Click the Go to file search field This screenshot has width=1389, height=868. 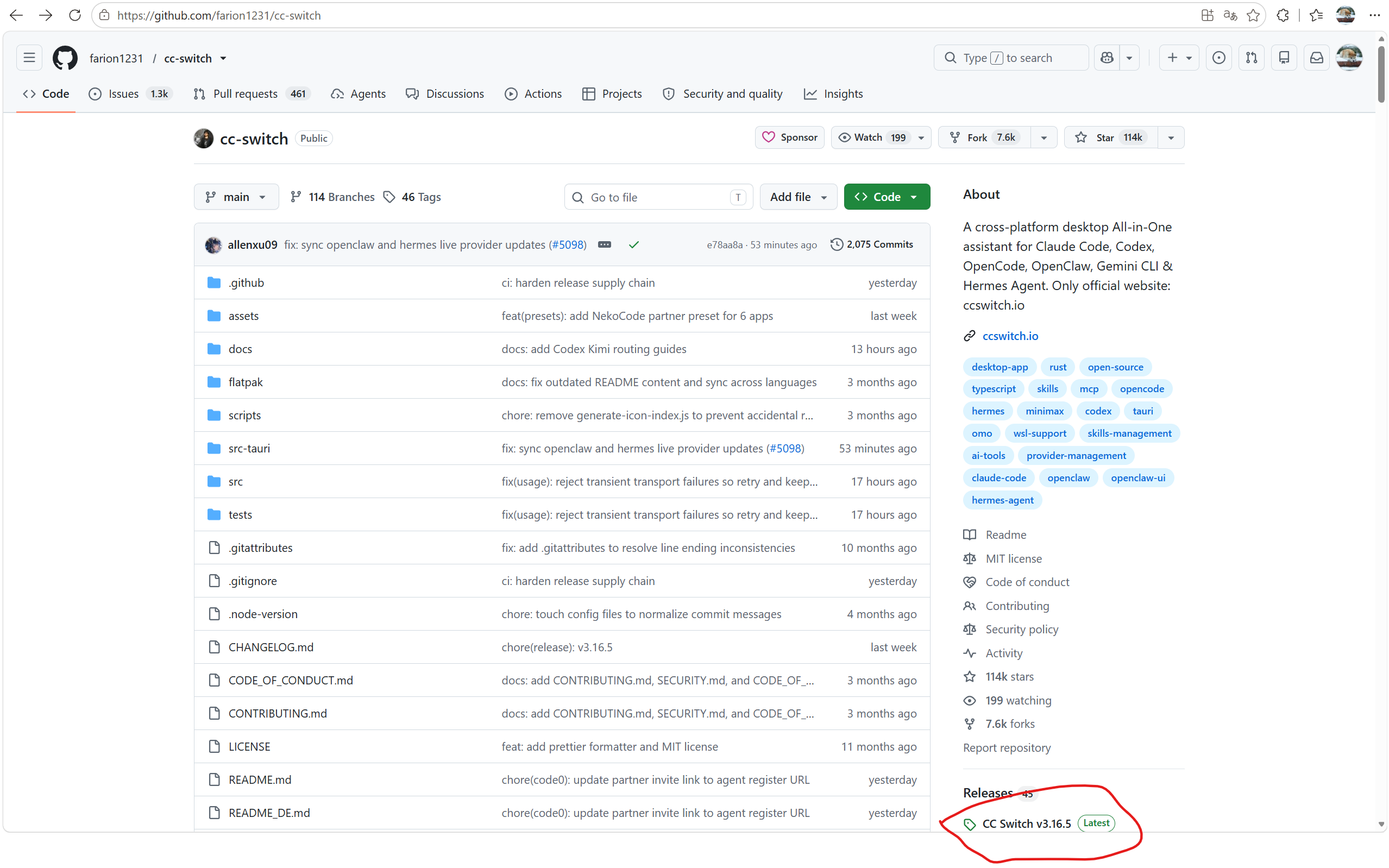658,197
